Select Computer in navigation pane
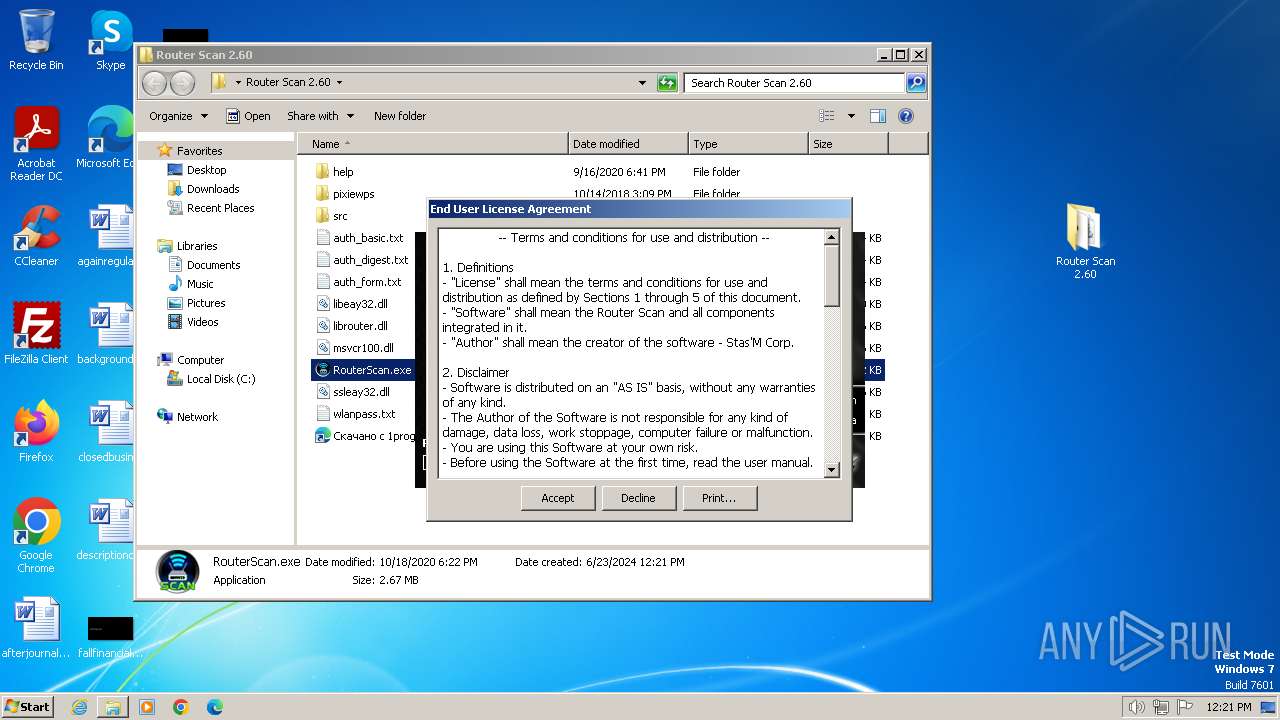Screen dimensions: 1280x720 point(200,360)
